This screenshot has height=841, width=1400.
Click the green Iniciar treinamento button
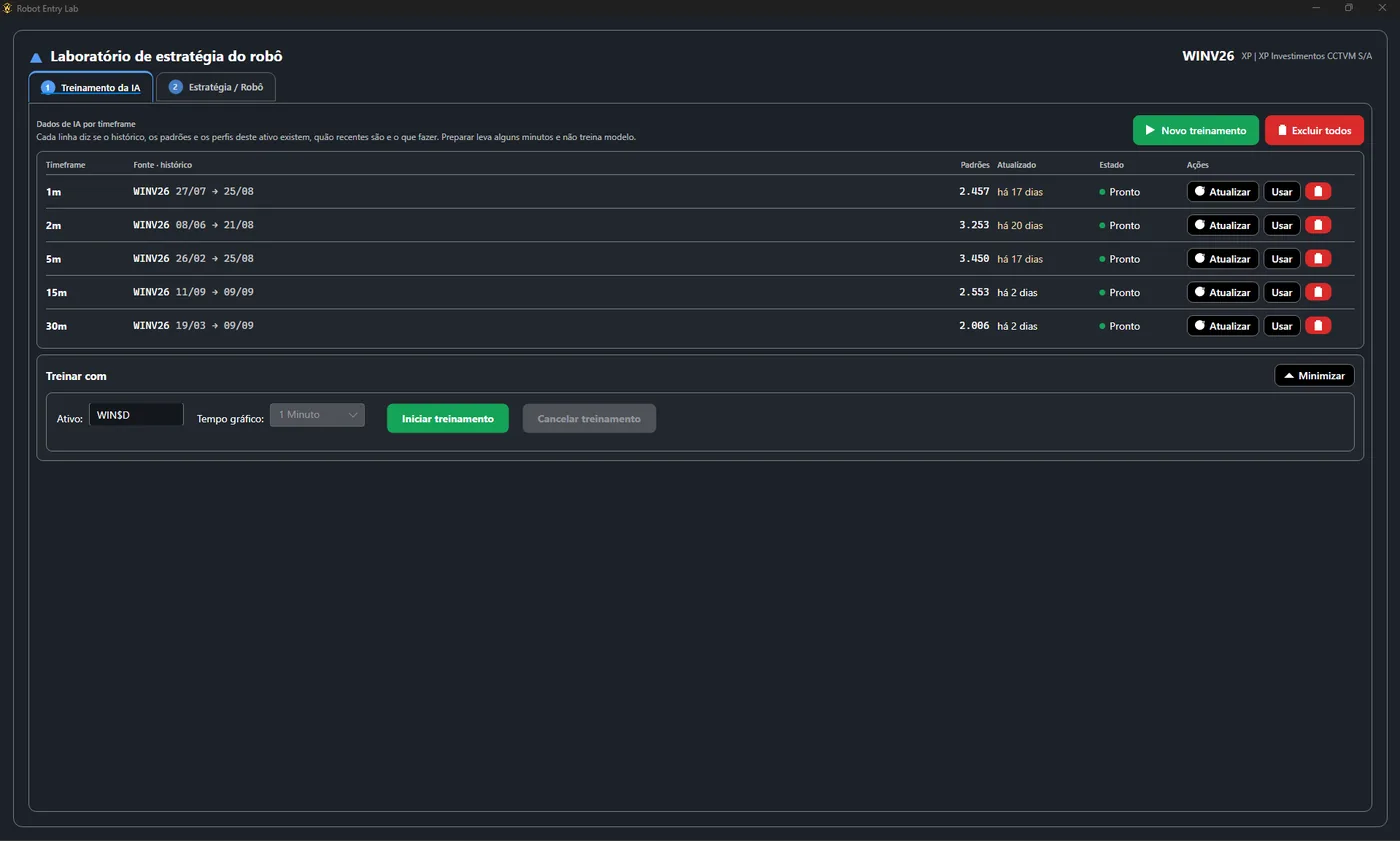pos(447,418)
